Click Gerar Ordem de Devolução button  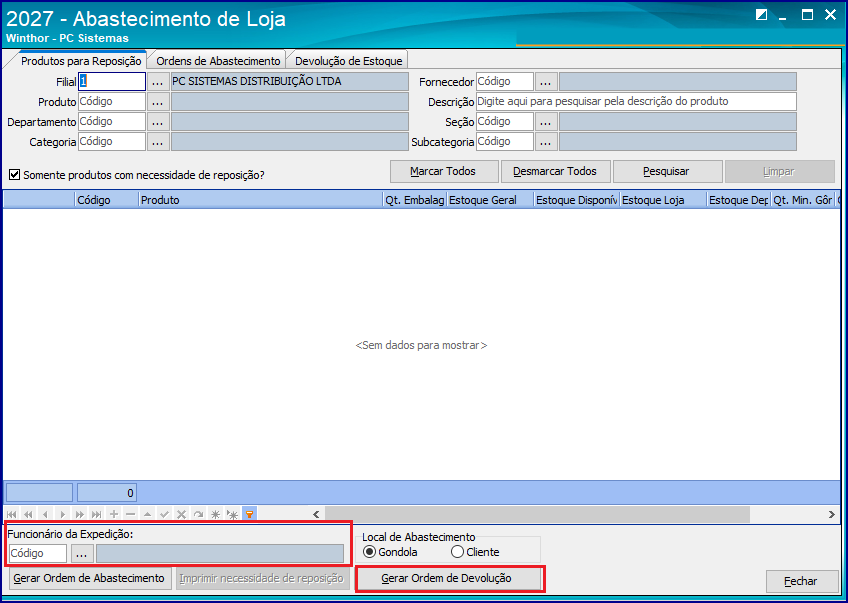click(449, 579)
